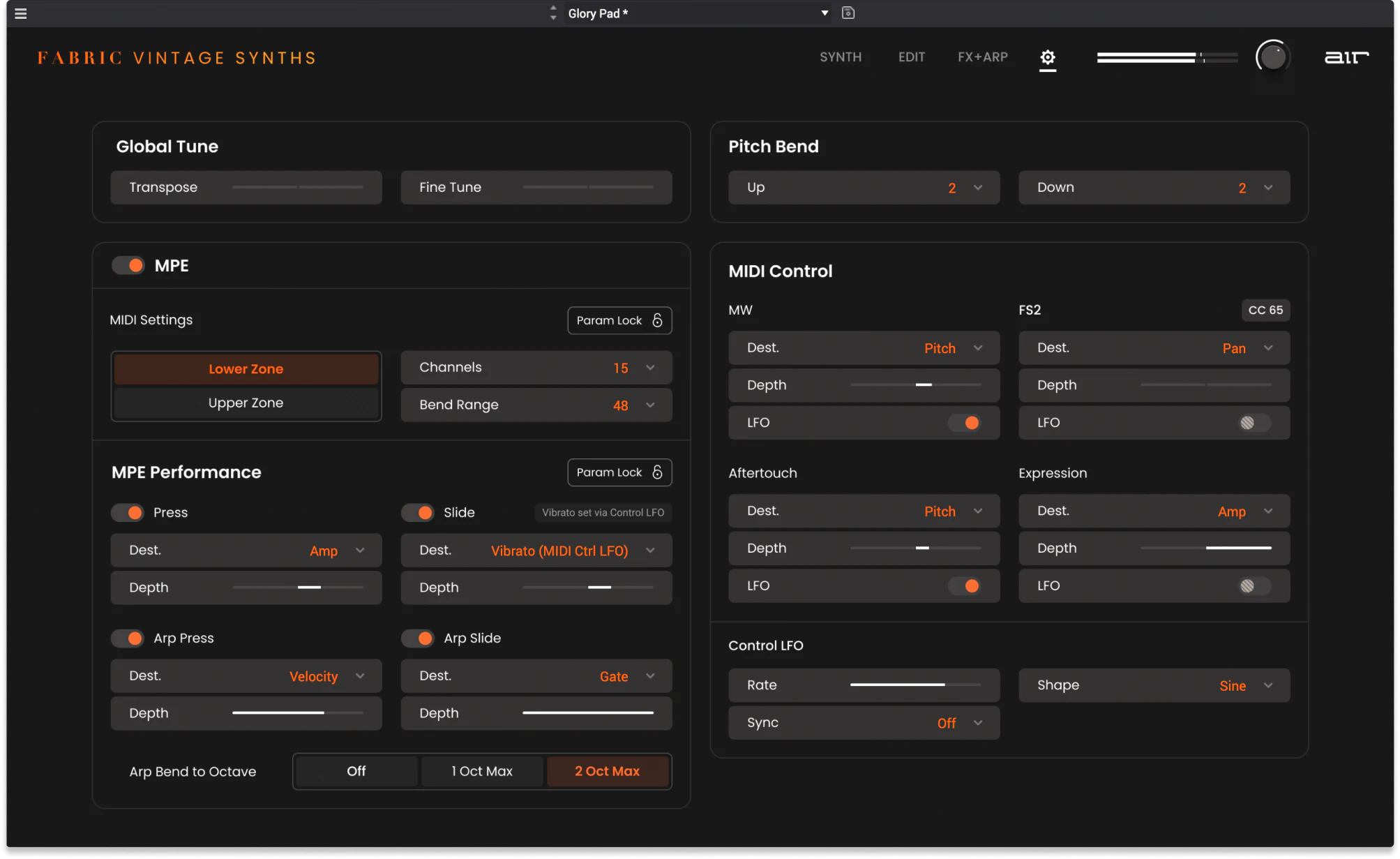Click the save preset icon
The height and width of the screenshot is (859, 1400).
coord(848,13)
